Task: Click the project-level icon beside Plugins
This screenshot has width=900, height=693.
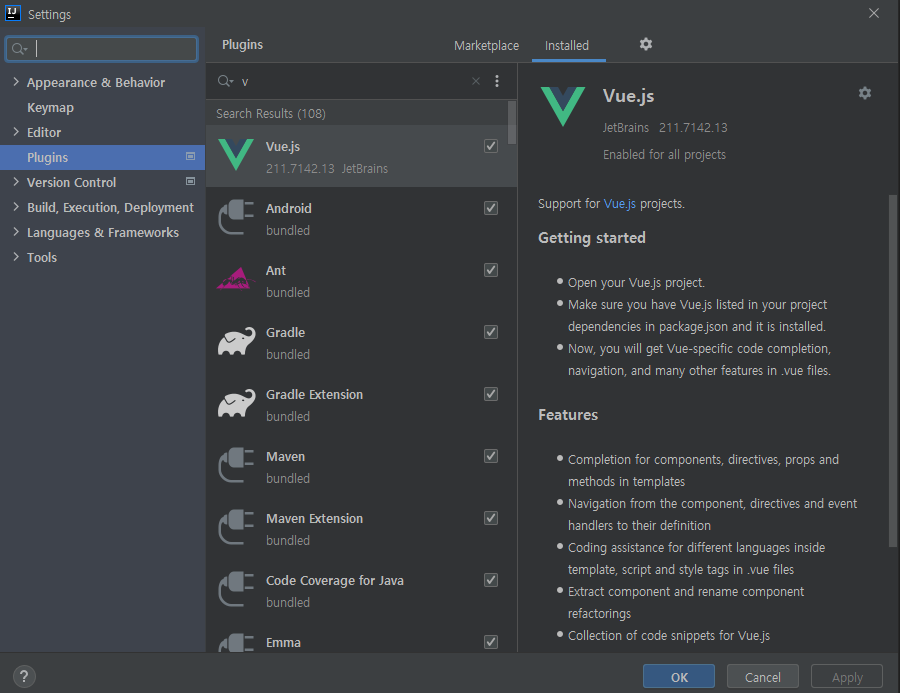Action: click(191, 156)
